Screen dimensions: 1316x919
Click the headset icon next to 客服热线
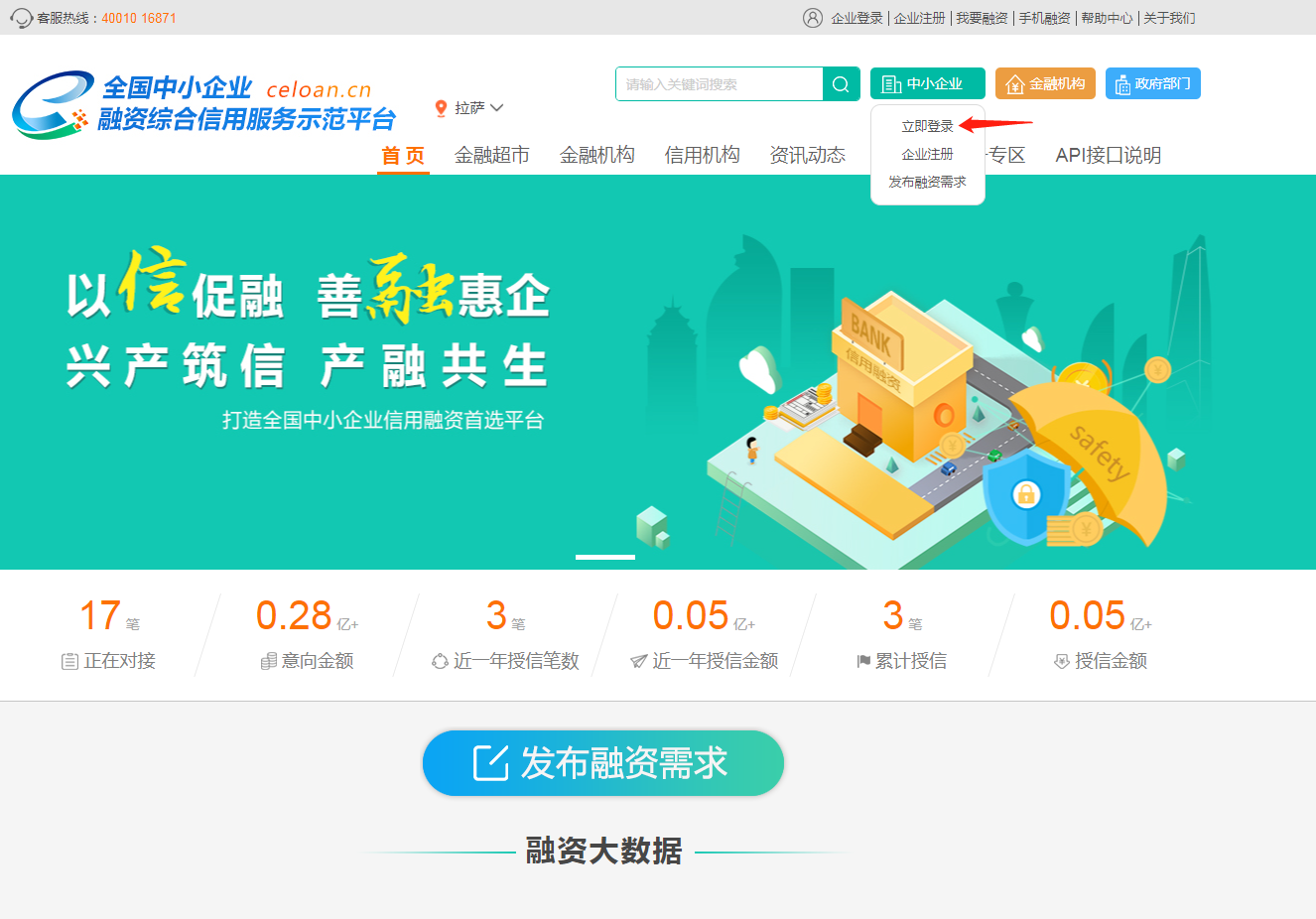(21, 18)
